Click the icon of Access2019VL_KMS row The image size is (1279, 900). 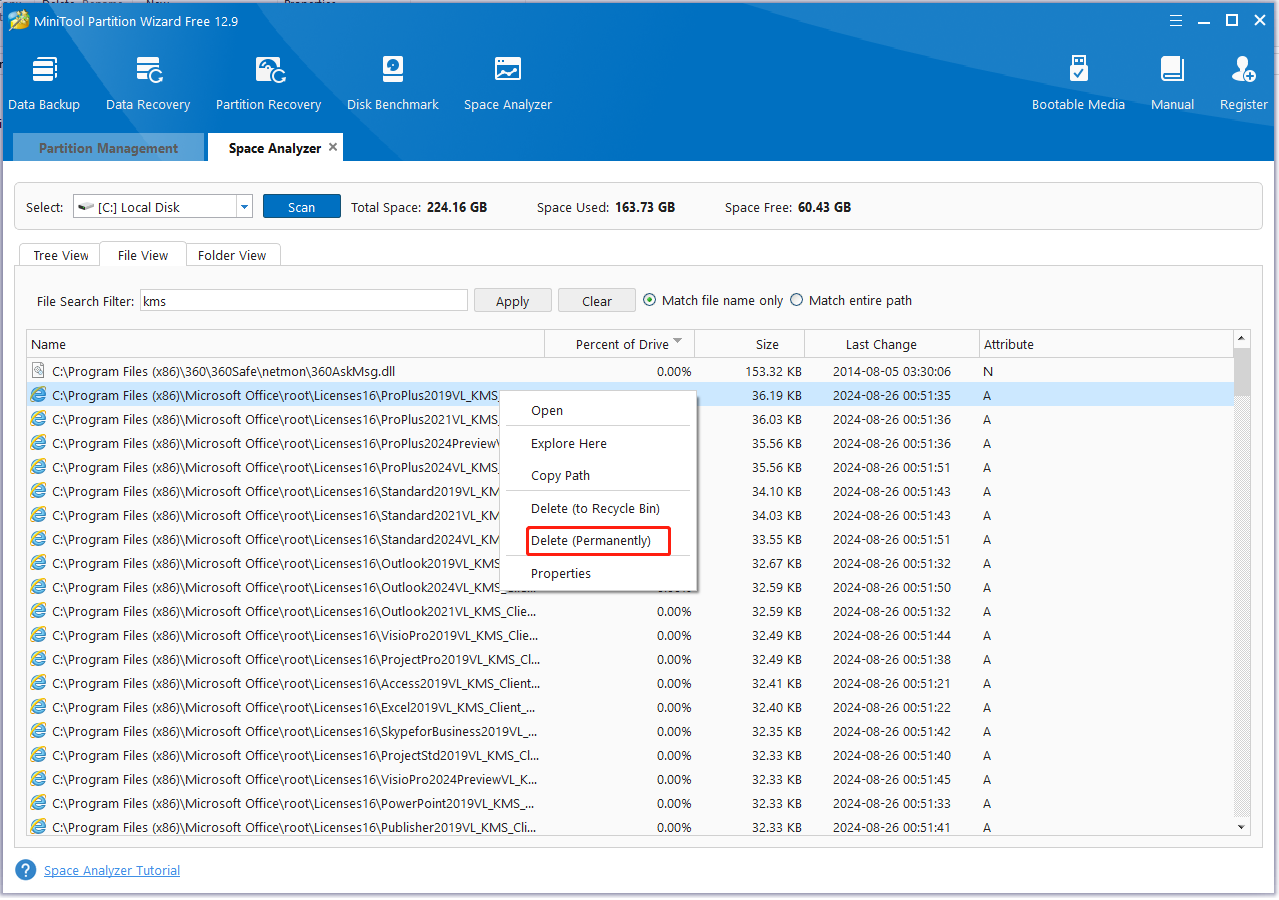[39, 683]
